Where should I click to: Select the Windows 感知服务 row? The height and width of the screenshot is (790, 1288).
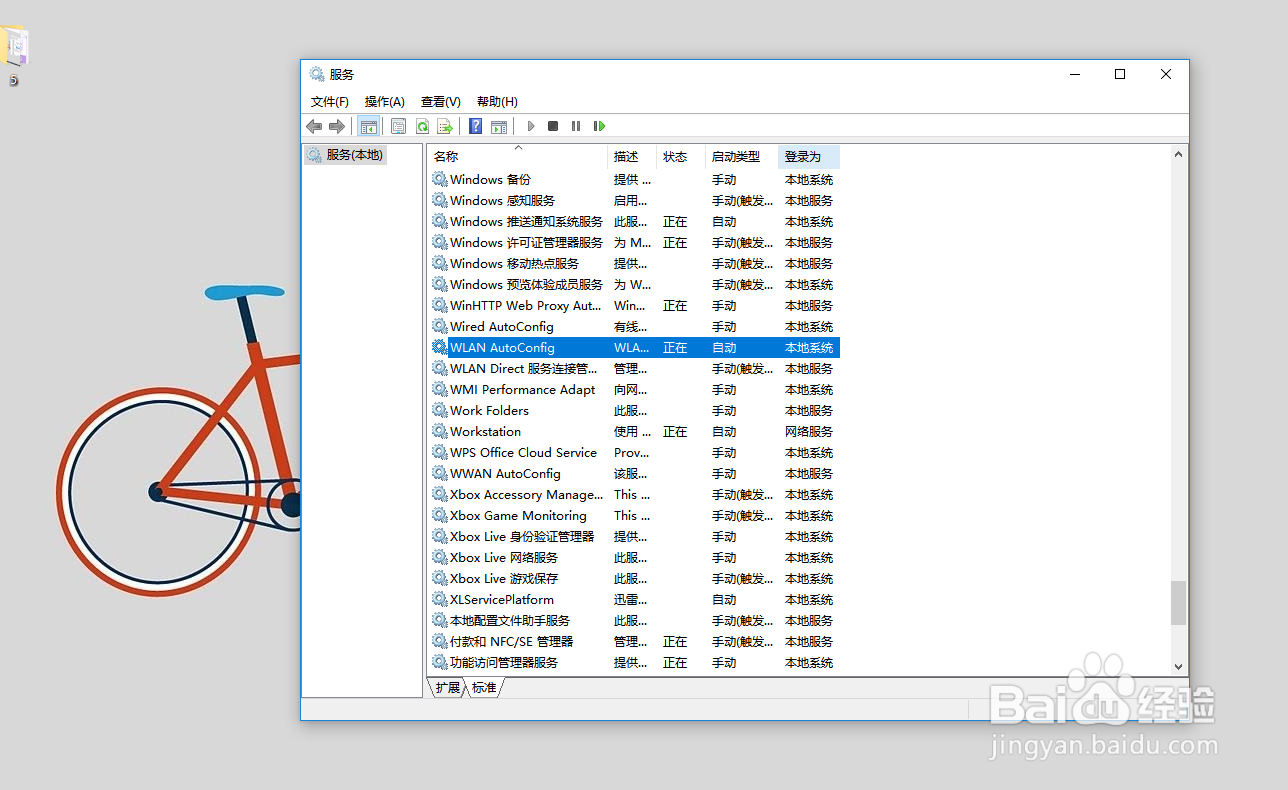click(x=634, y=200)
